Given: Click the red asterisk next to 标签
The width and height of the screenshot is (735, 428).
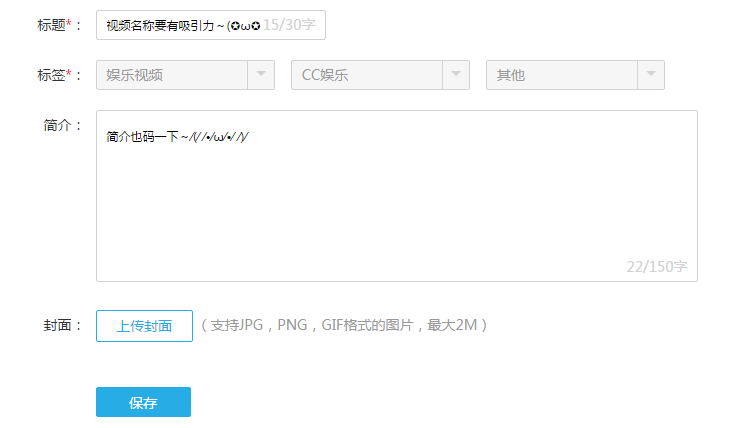Looking at the screenshot, I should (x=69, y=73).
